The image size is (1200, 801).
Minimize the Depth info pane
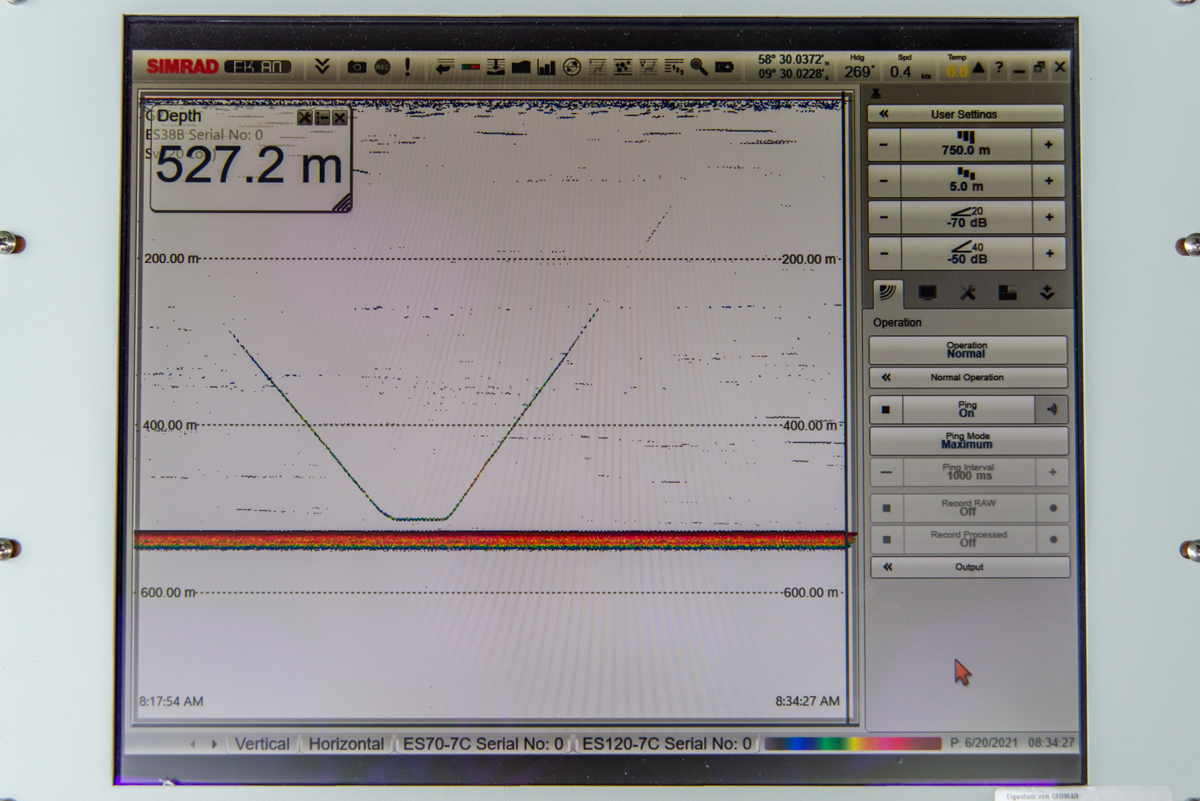click(x=322, y=118)
